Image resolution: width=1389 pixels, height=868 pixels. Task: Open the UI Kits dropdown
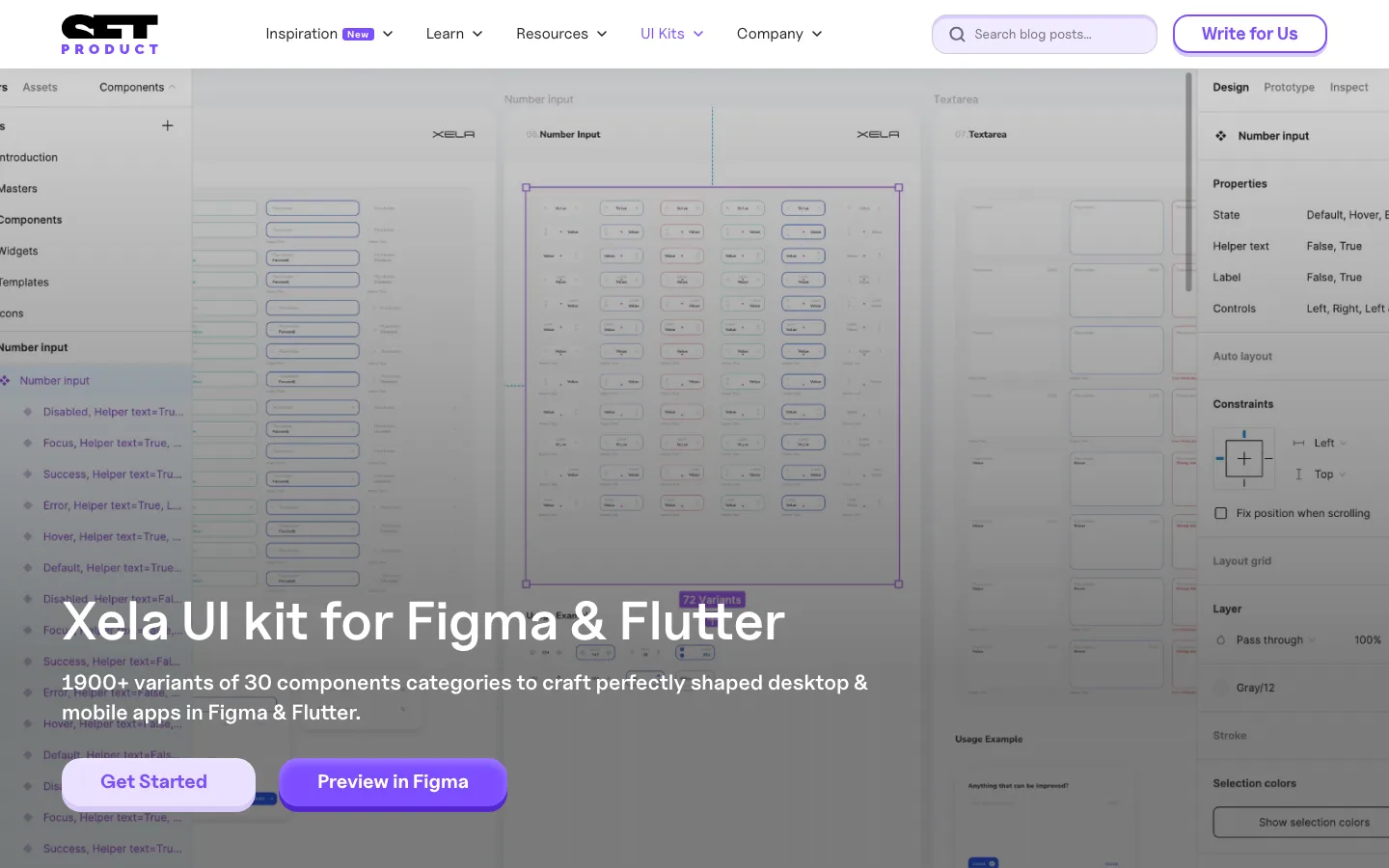[672, 34]
